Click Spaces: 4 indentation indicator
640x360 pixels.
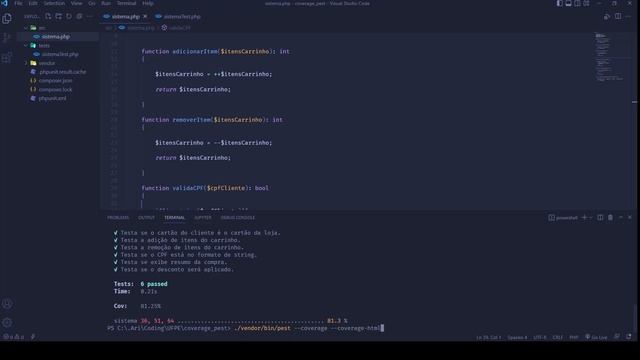point(517,337)
